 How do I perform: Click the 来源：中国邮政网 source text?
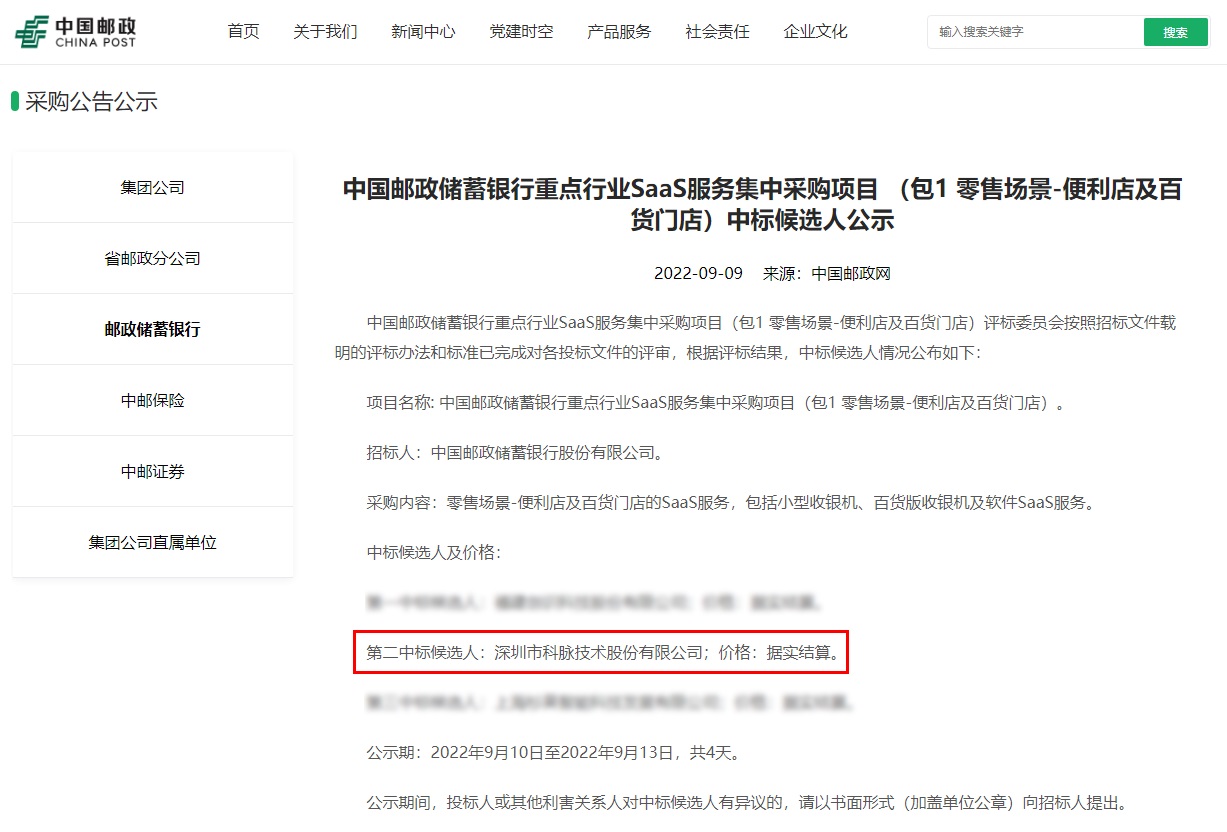pos(826,274)
